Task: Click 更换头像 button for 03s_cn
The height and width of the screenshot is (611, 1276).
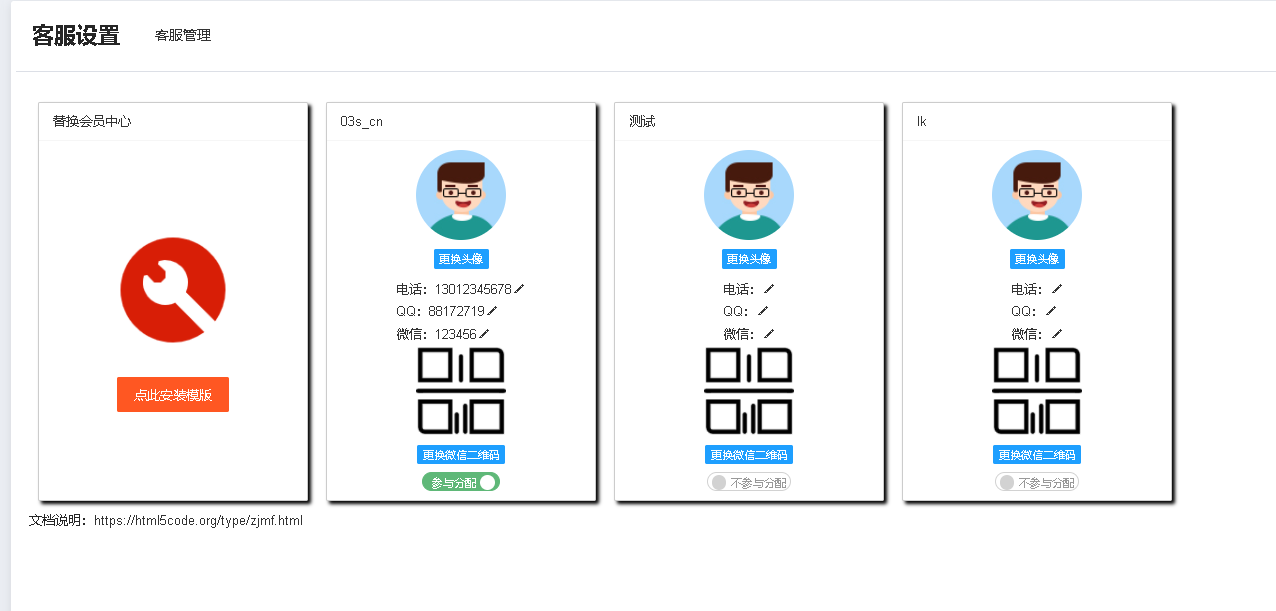Action: 461,259
